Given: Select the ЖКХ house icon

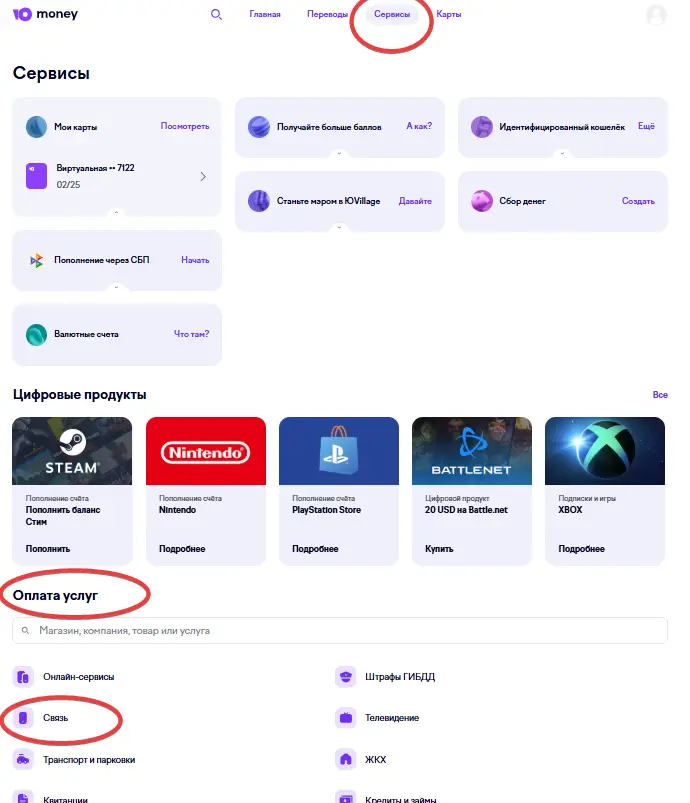Looking at the screenshot, I should point(346,760).
